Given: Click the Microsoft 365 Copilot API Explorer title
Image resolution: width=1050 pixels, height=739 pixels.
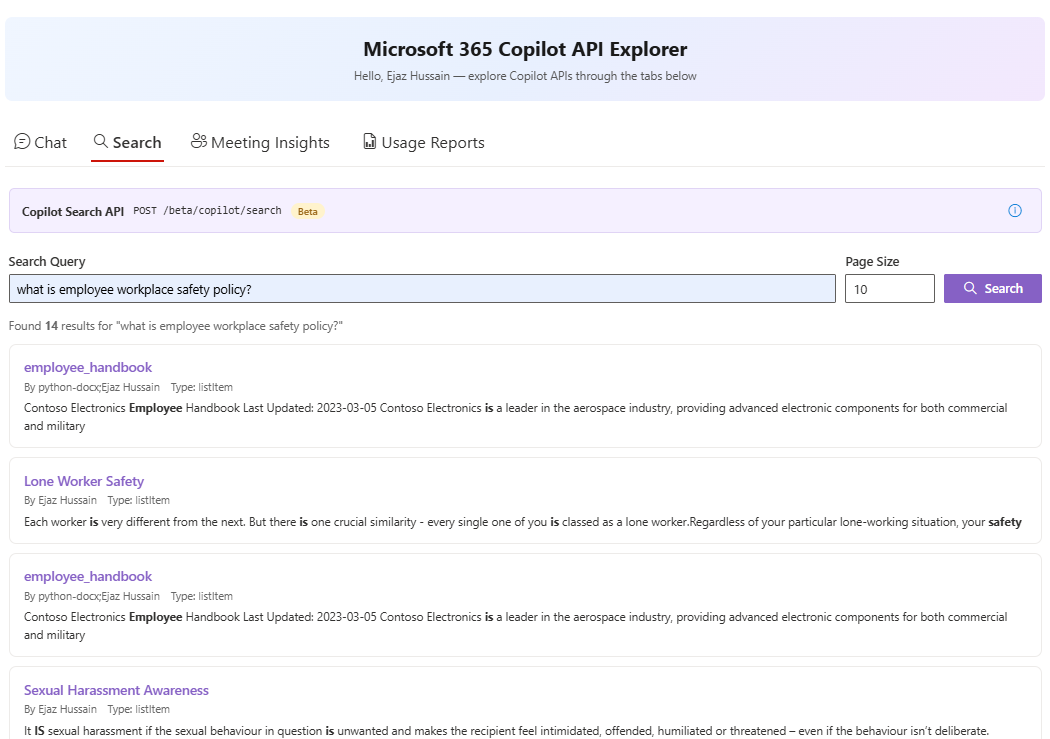Looking at the screenshot, I should click(x=524, y=48).
